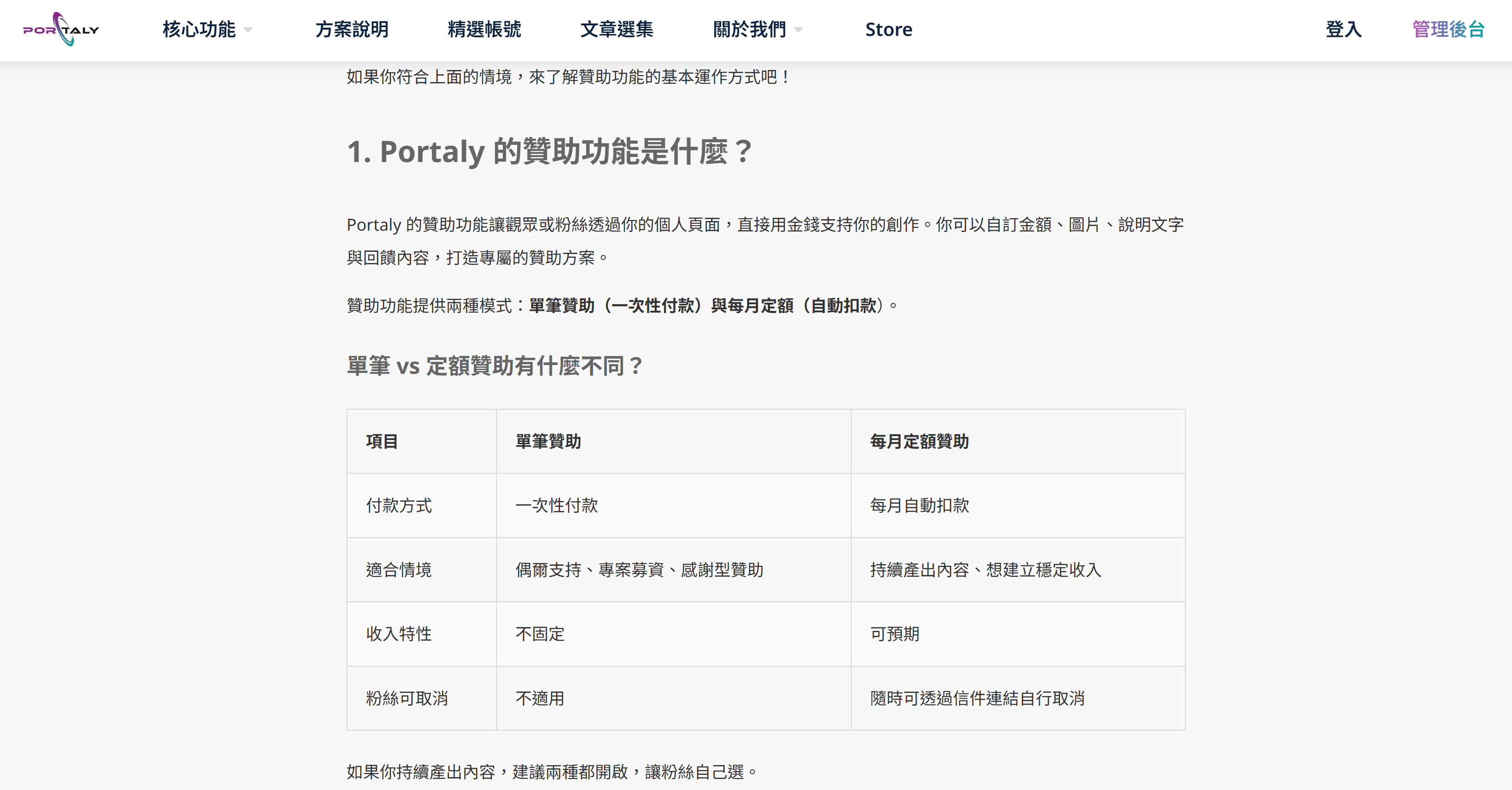The height and width of the screenshot is (790, 1512).
Task: Go to 方案說明 page
Action: (352, 29)
